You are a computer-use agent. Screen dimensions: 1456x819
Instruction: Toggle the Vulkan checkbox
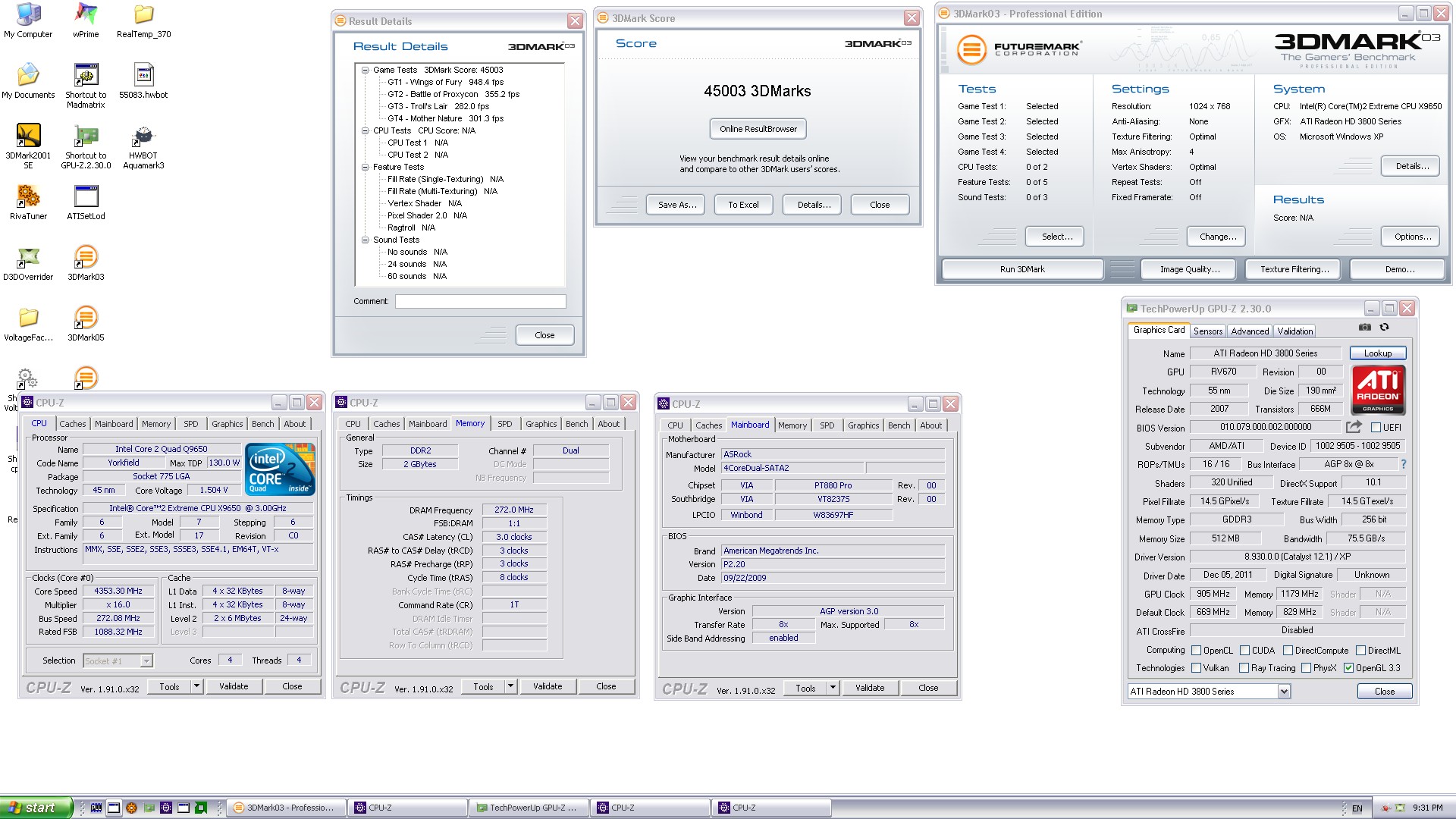1196,668
